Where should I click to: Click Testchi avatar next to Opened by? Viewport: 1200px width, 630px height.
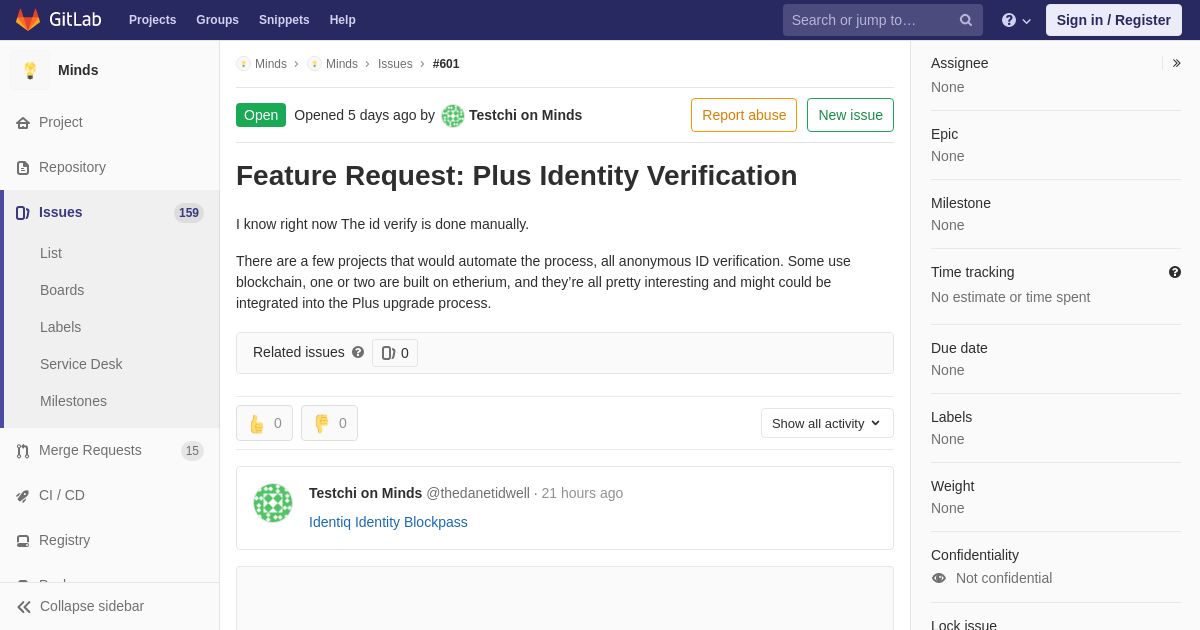453,116
